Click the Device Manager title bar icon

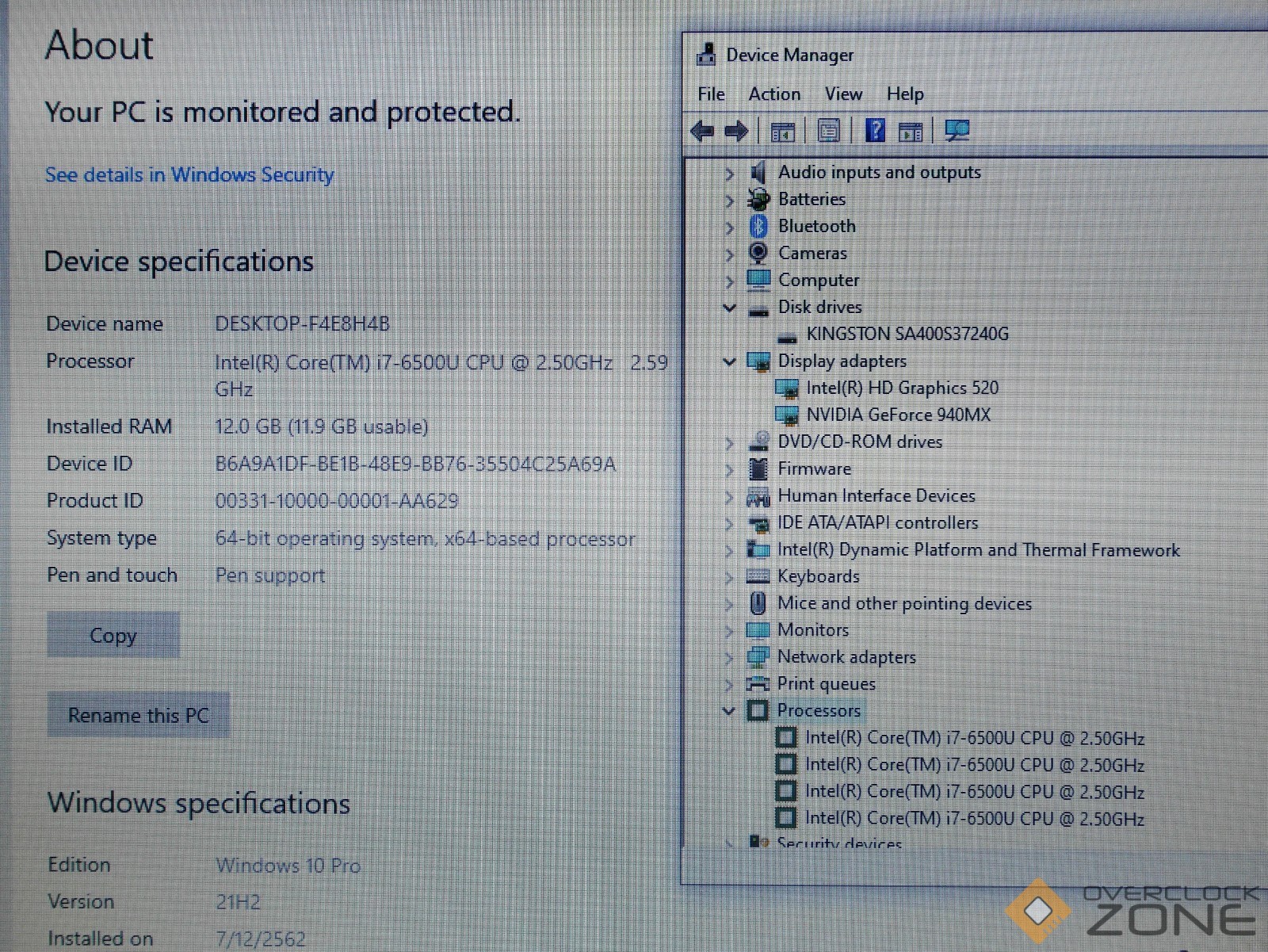click(x=705, y=55)
